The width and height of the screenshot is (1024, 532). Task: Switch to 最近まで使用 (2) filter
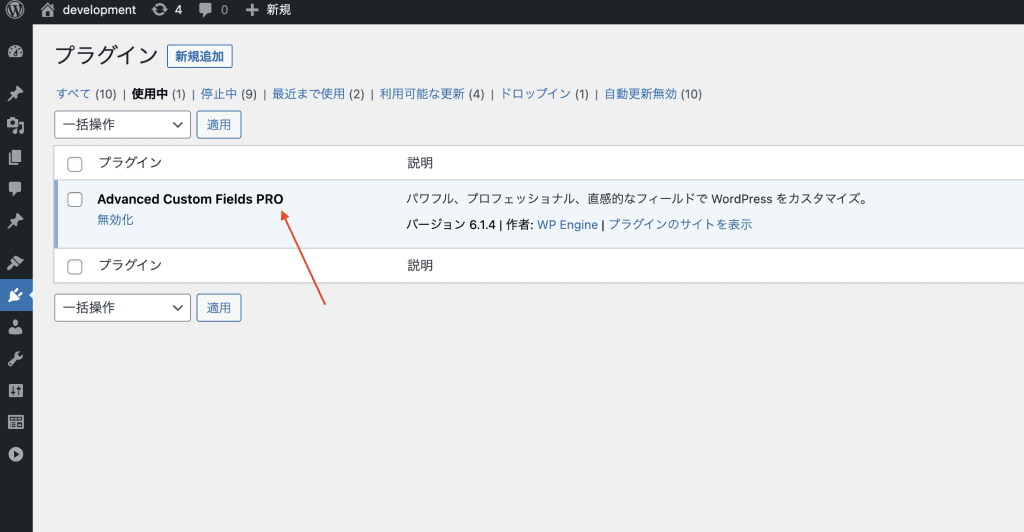[318, 94]
